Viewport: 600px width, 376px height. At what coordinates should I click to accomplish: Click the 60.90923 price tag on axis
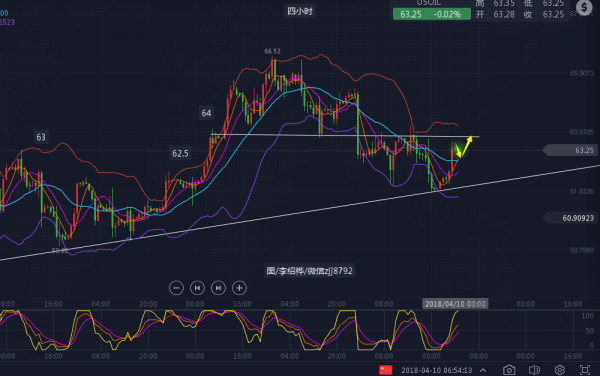(x=570, y=218)
